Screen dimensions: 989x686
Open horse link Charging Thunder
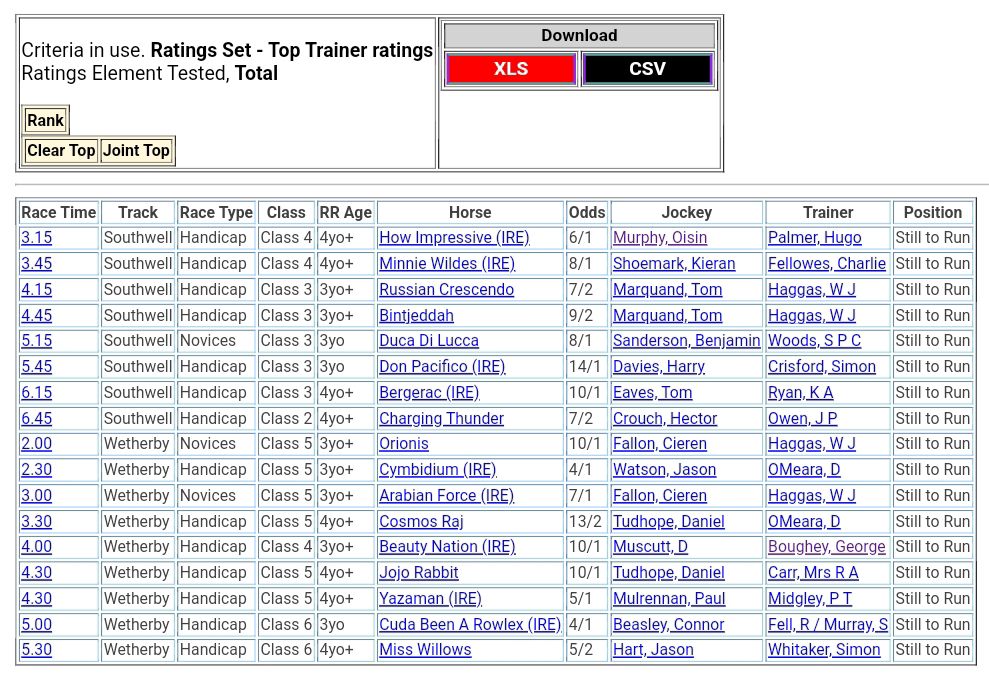(x=441, y=419)
